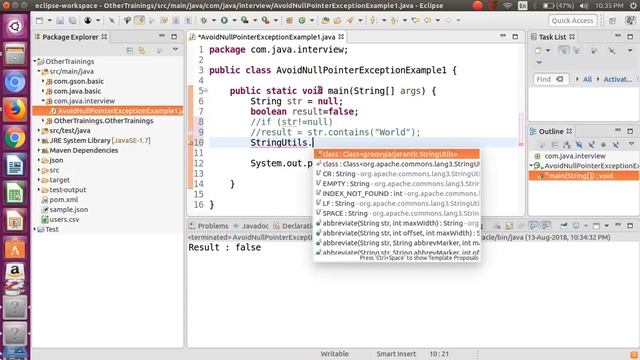Open Outline view menu arrow
This screenshot has height=360, width=640.
(631, 144)
